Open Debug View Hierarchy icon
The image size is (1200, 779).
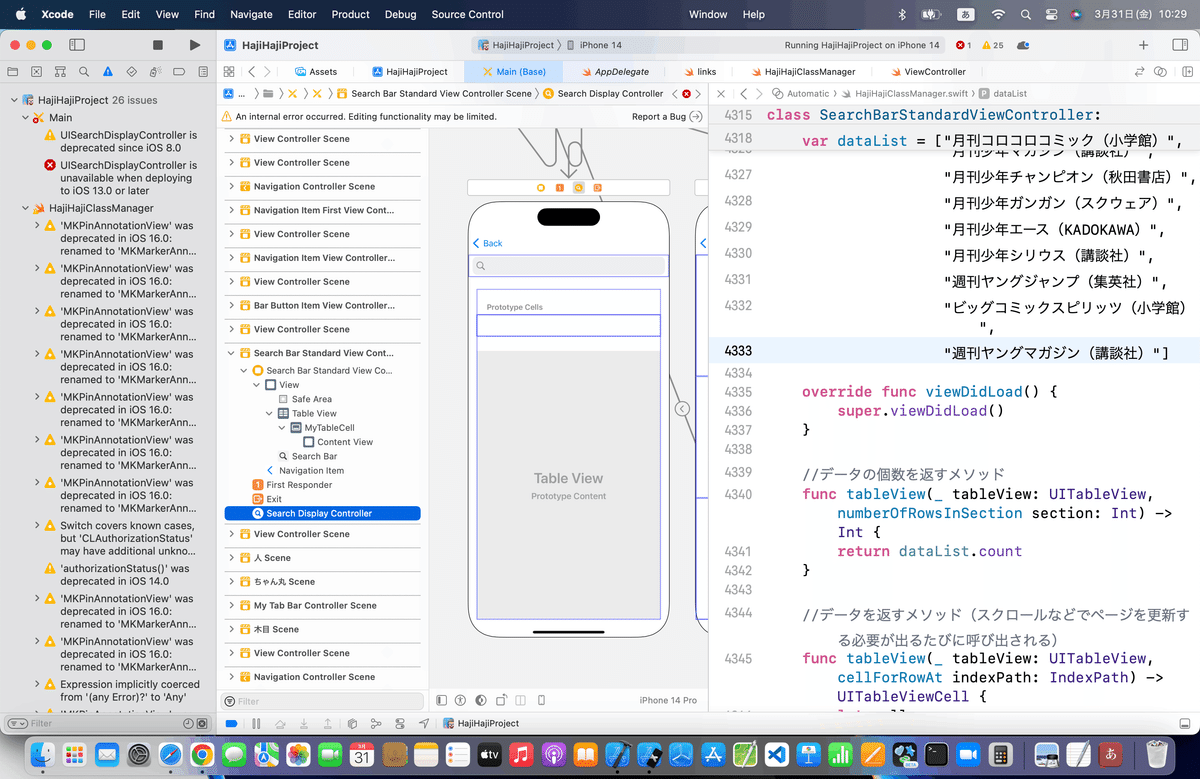352,723
